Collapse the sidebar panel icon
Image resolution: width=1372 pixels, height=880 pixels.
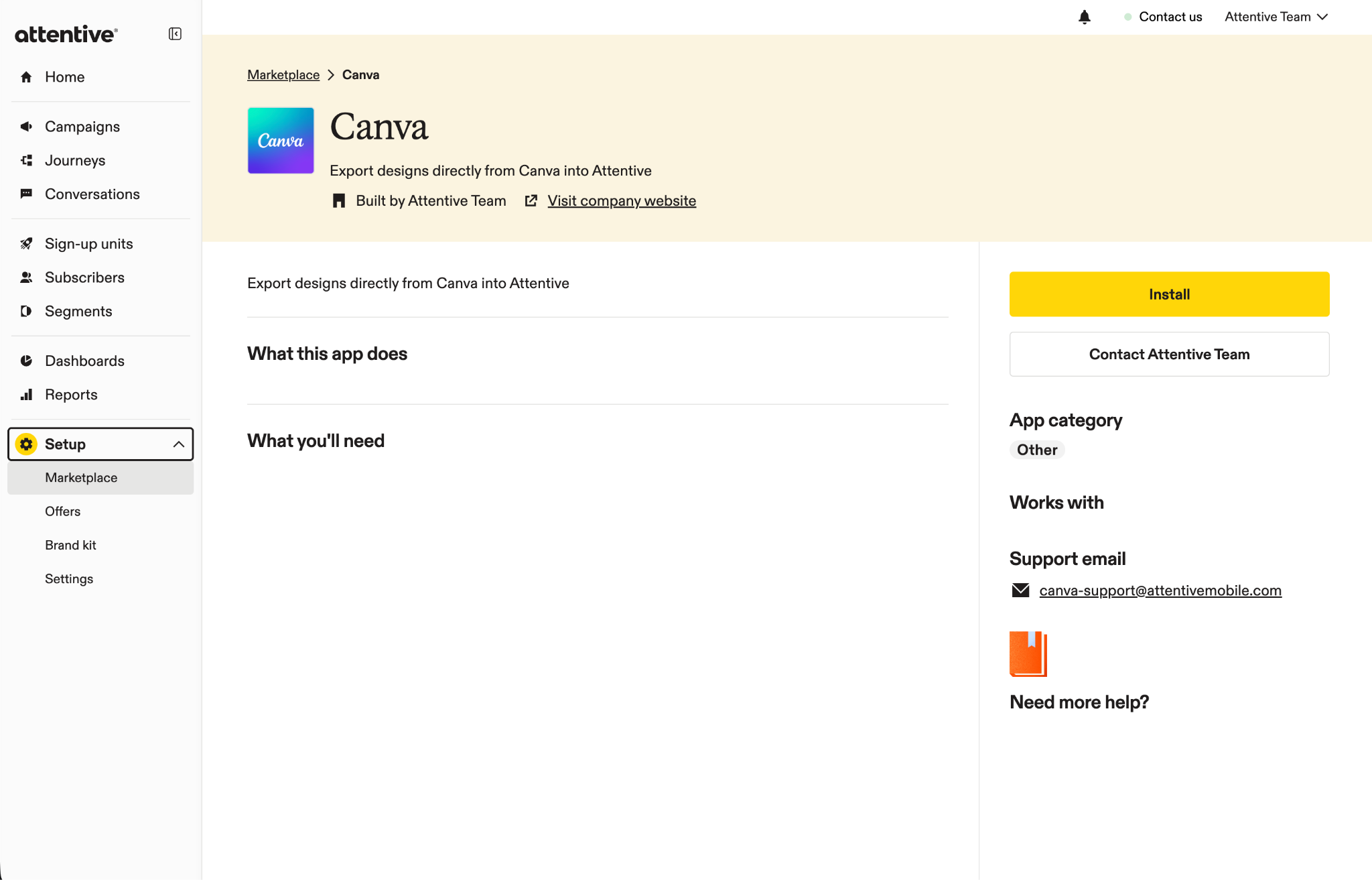click(175, 34)
